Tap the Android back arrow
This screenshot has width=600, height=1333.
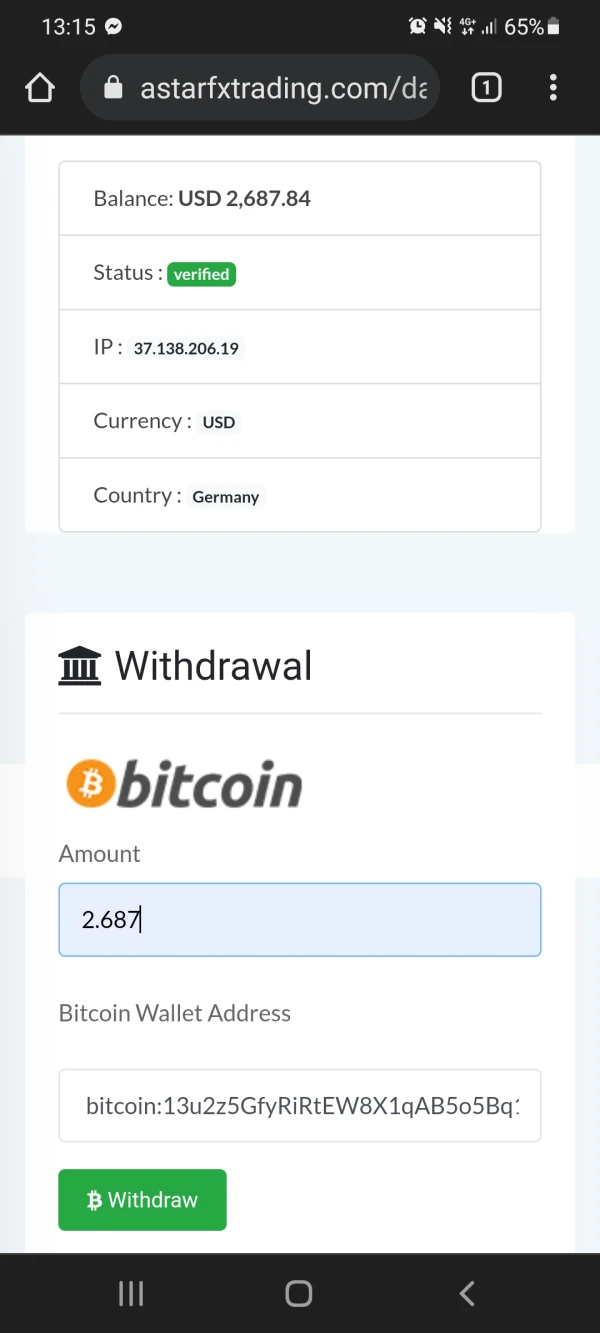click(467, 1293)
